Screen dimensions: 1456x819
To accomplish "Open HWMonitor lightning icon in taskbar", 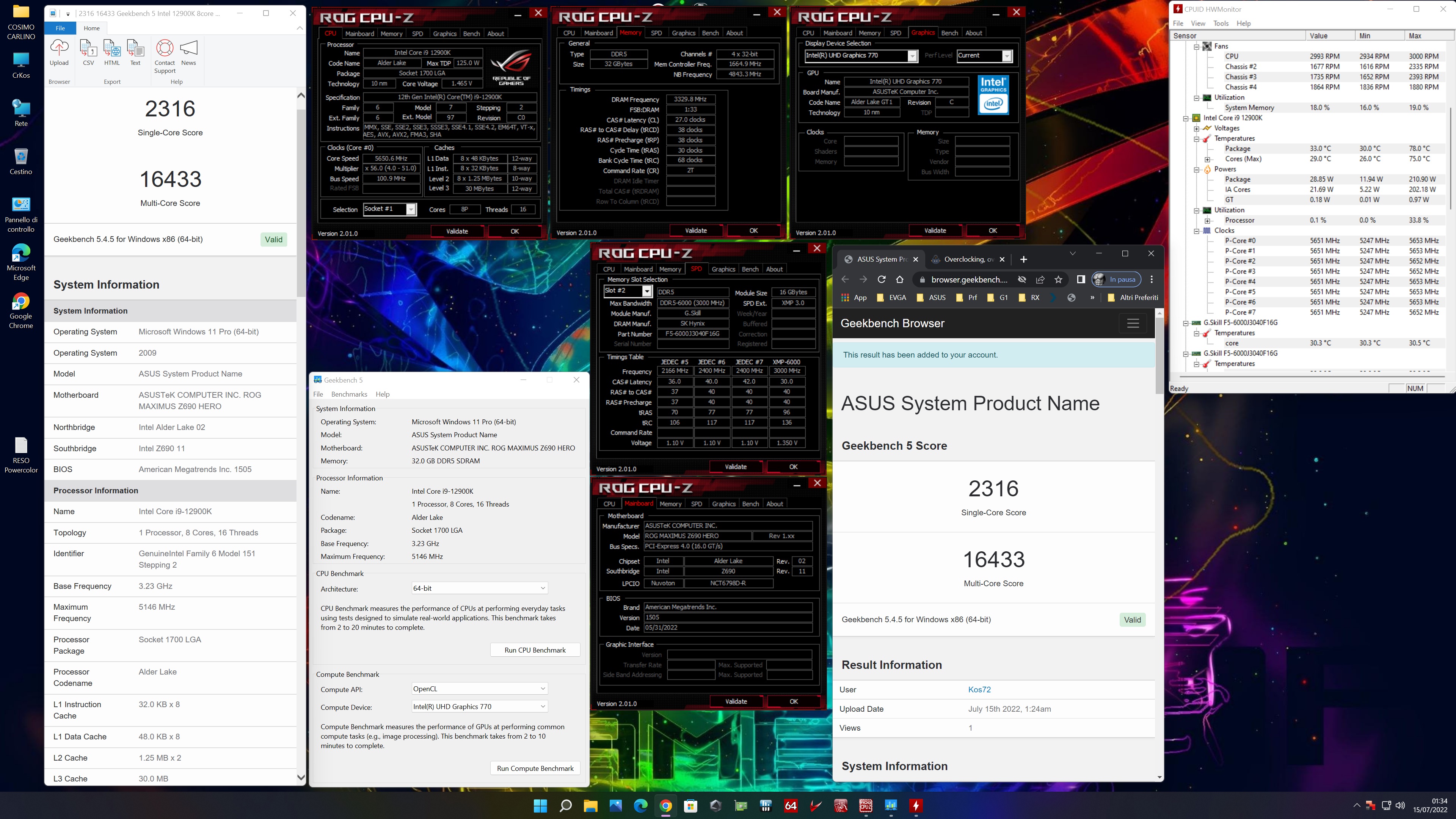I will coord(916,805).
